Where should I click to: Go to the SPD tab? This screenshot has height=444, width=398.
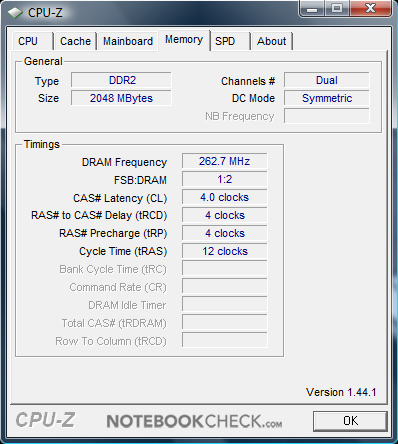click(x=230, y=41)
